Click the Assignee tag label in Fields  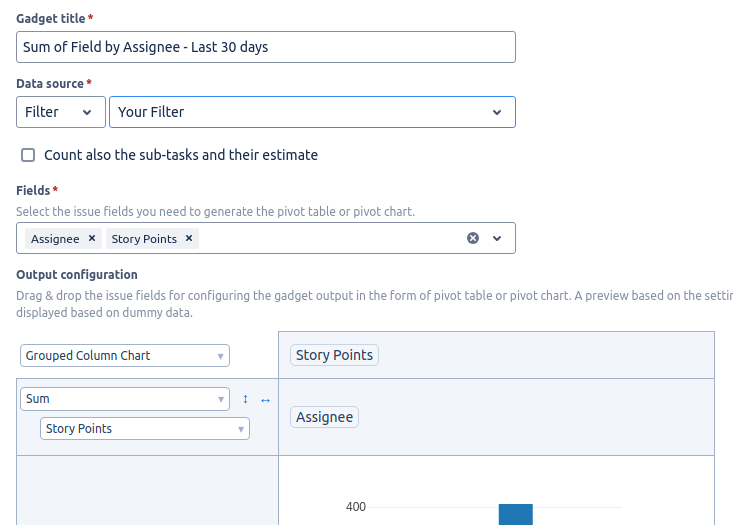55,239
